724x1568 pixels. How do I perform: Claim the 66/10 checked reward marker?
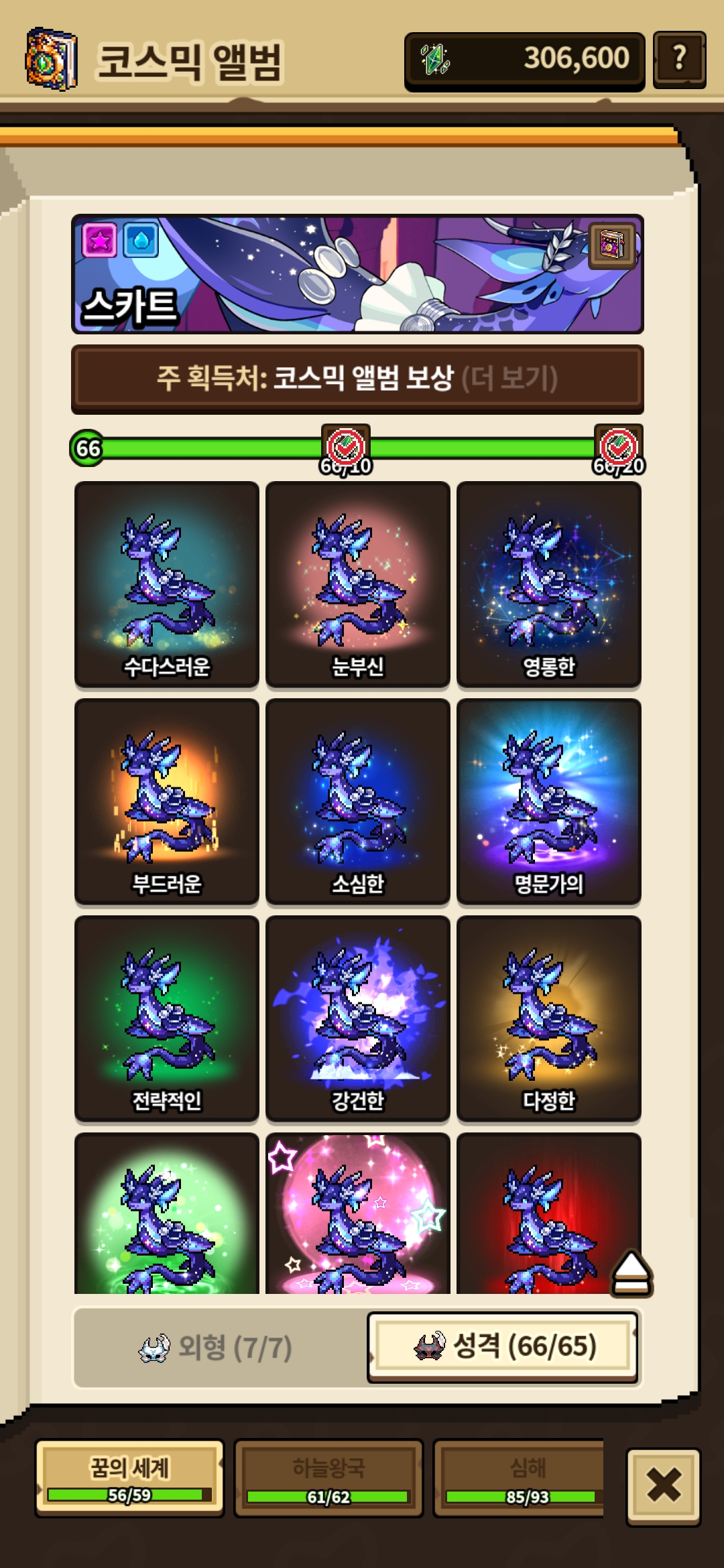pos(346,446)
